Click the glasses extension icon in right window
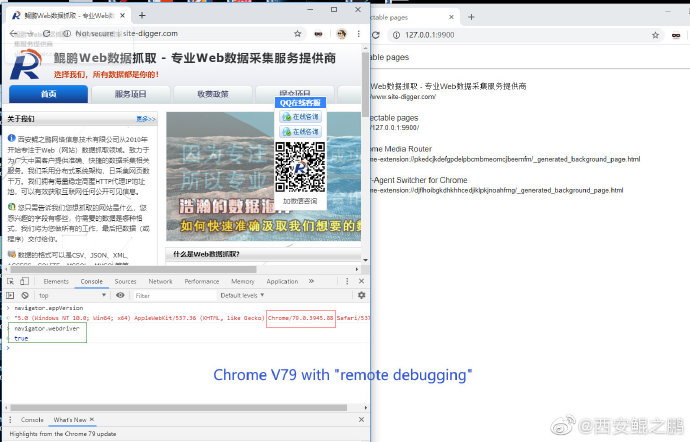The width and height of the screenshot is (690, 442). click(676, 36)
